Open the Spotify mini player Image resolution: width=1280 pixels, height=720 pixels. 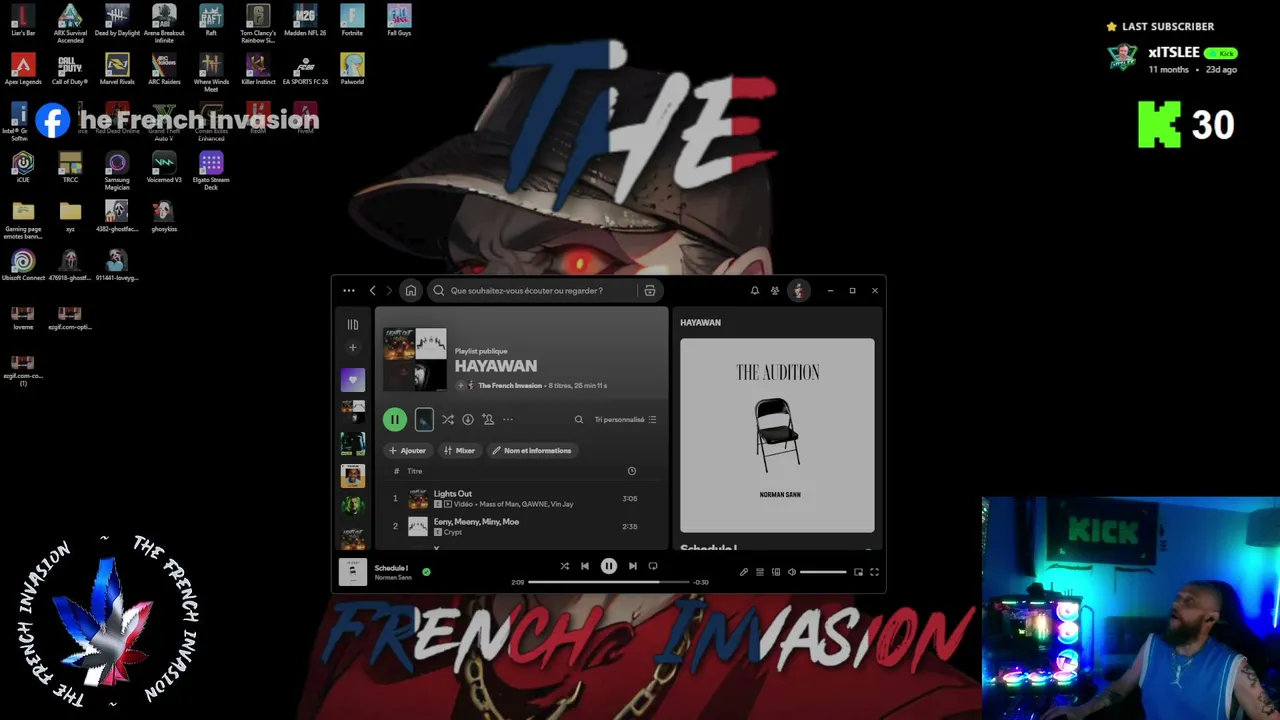coord(858,572)
